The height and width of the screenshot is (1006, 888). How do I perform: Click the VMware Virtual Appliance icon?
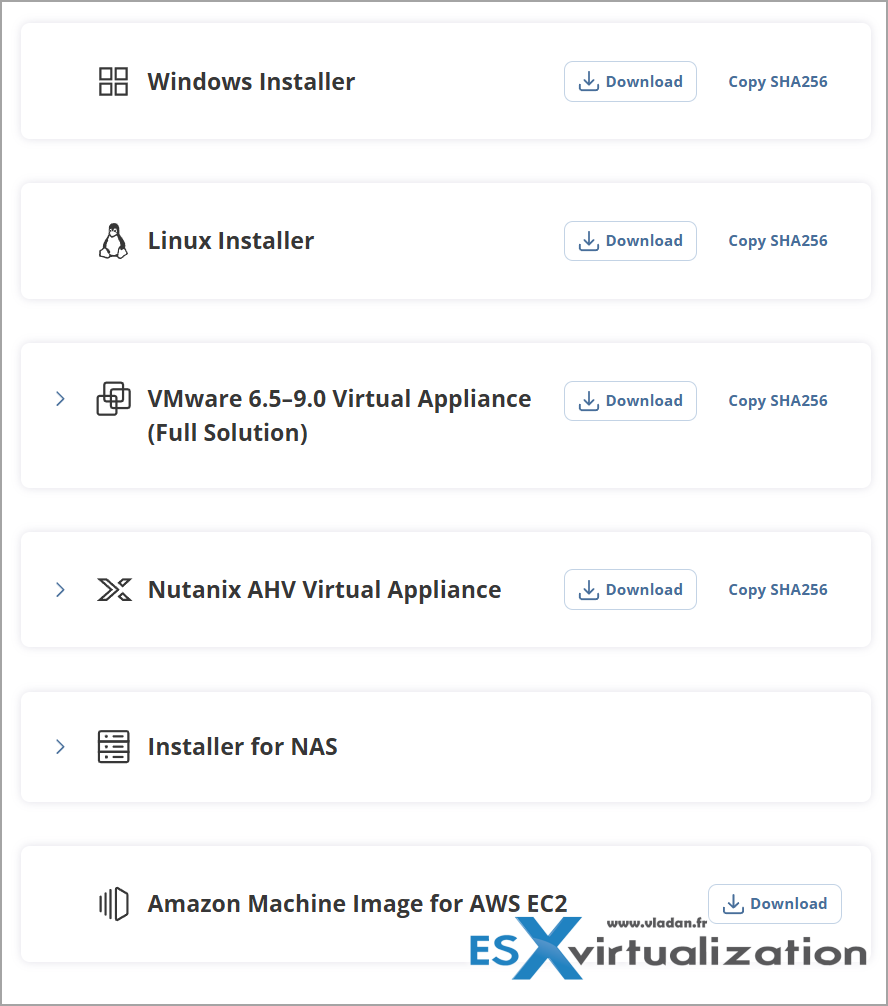[113, 399]
